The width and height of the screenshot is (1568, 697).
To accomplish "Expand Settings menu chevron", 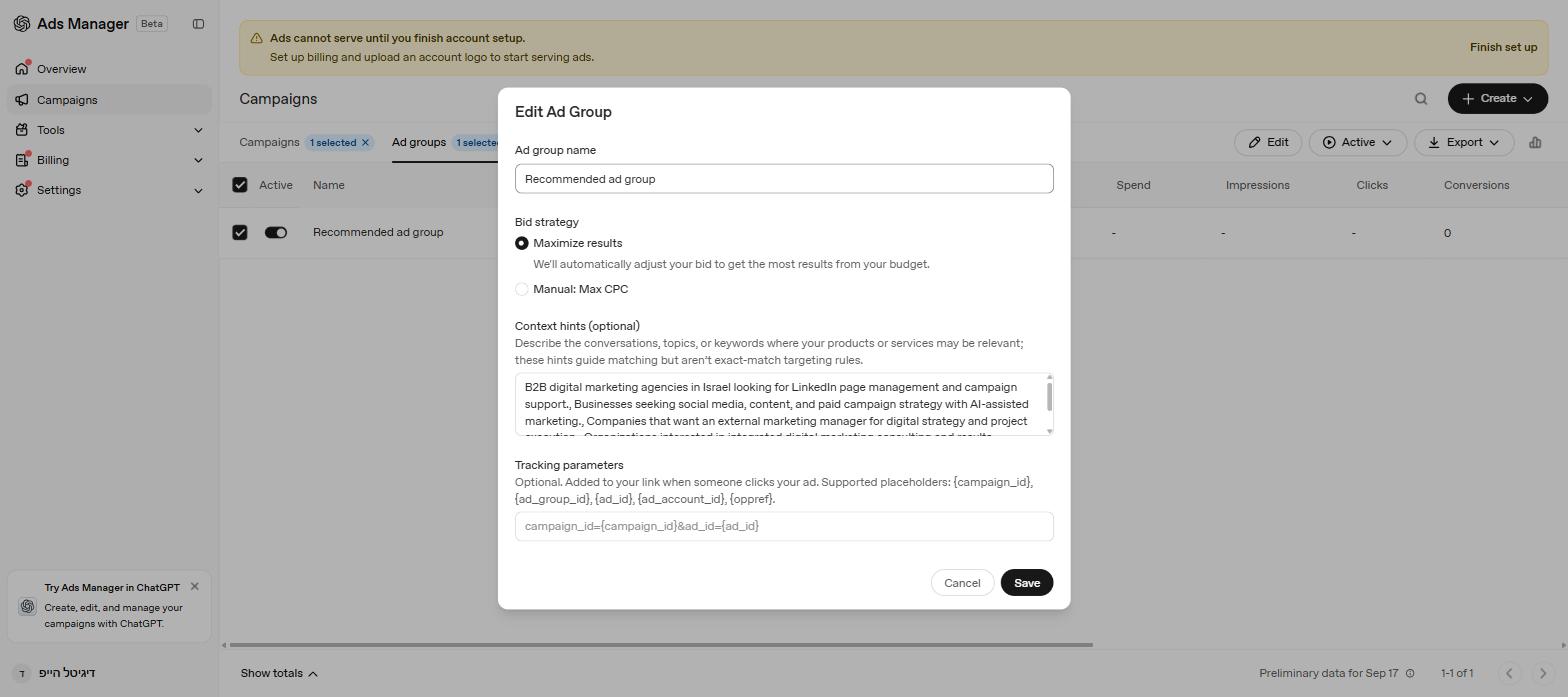I will [198, 190].
